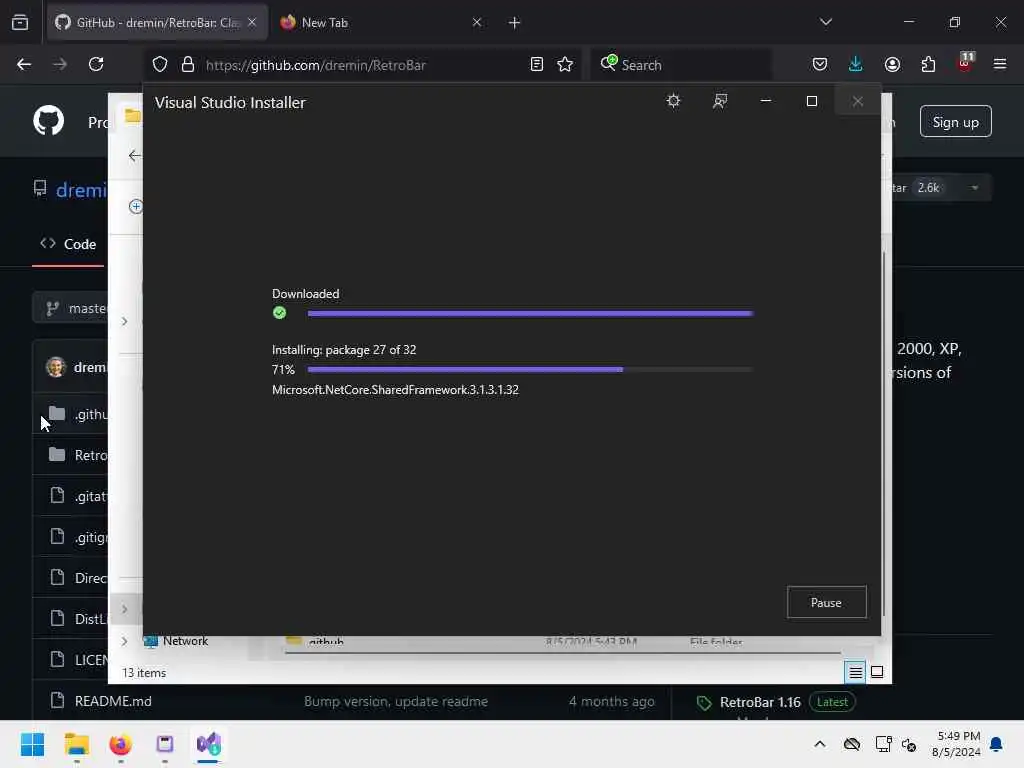Click the Latest release badge
Image resolution: width=1024 pixels, height=768 pixels.
click(832, 702)
